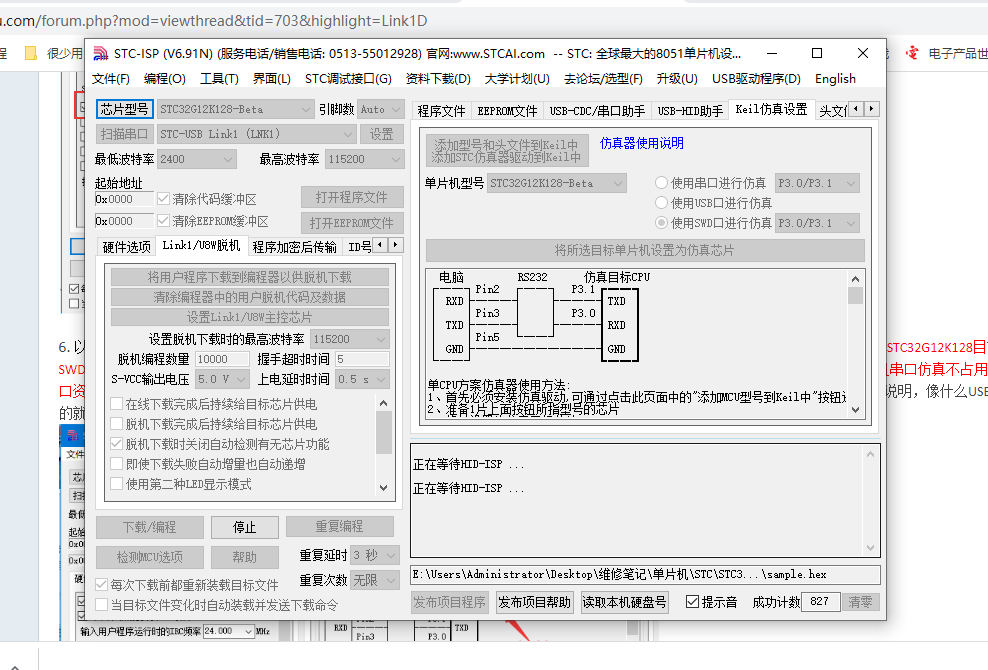Toggle 脱机下载时关闭自动检测有无芯片功能
Viewport: 988px width, 670px height.
[116, 444]
